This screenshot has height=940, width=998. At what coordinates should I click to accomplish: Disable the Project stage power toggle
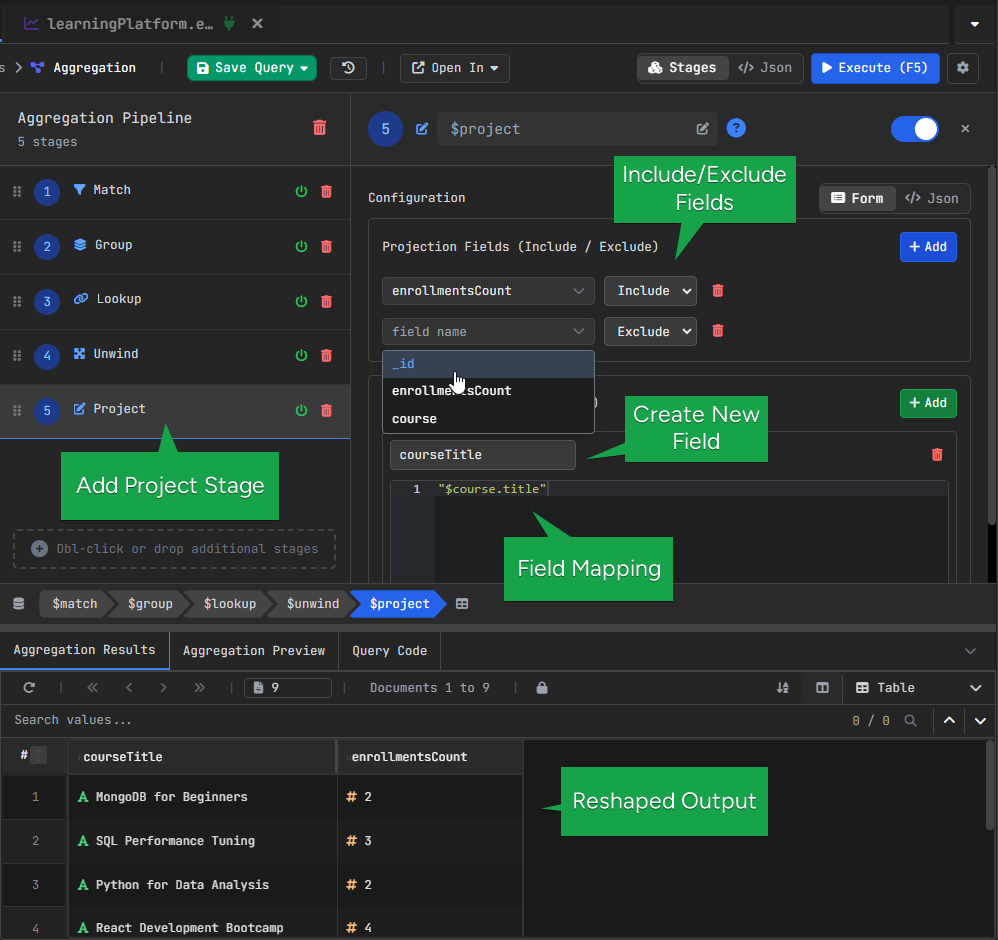click(x=302, y=410)
